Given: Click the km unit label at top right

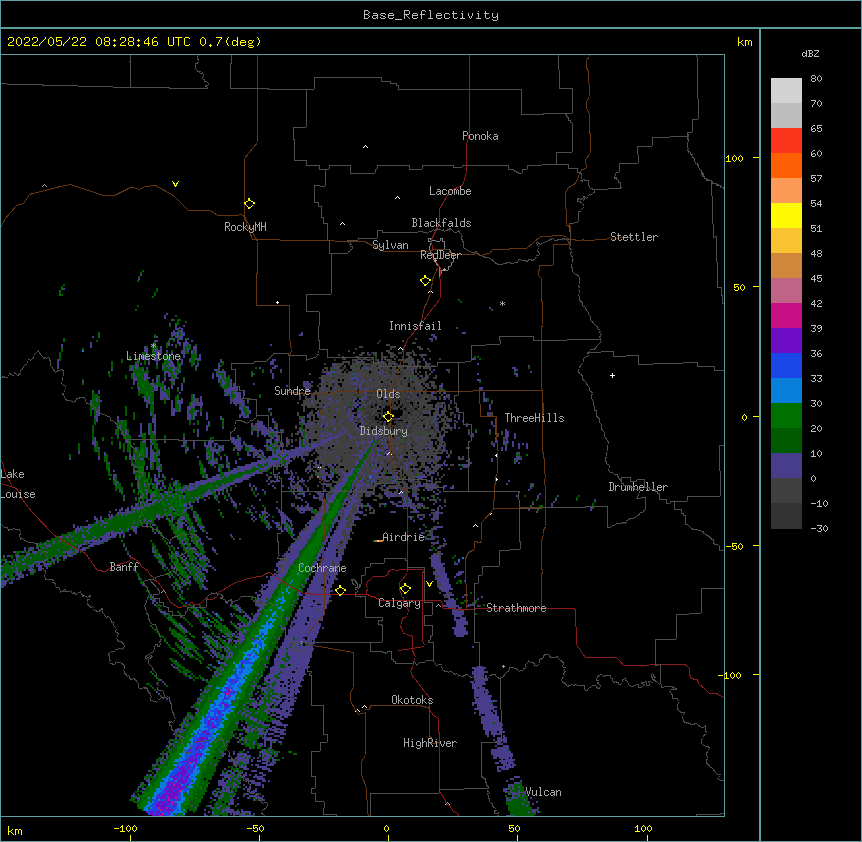Looking at the screenshot, I should (x=745, y=42).
